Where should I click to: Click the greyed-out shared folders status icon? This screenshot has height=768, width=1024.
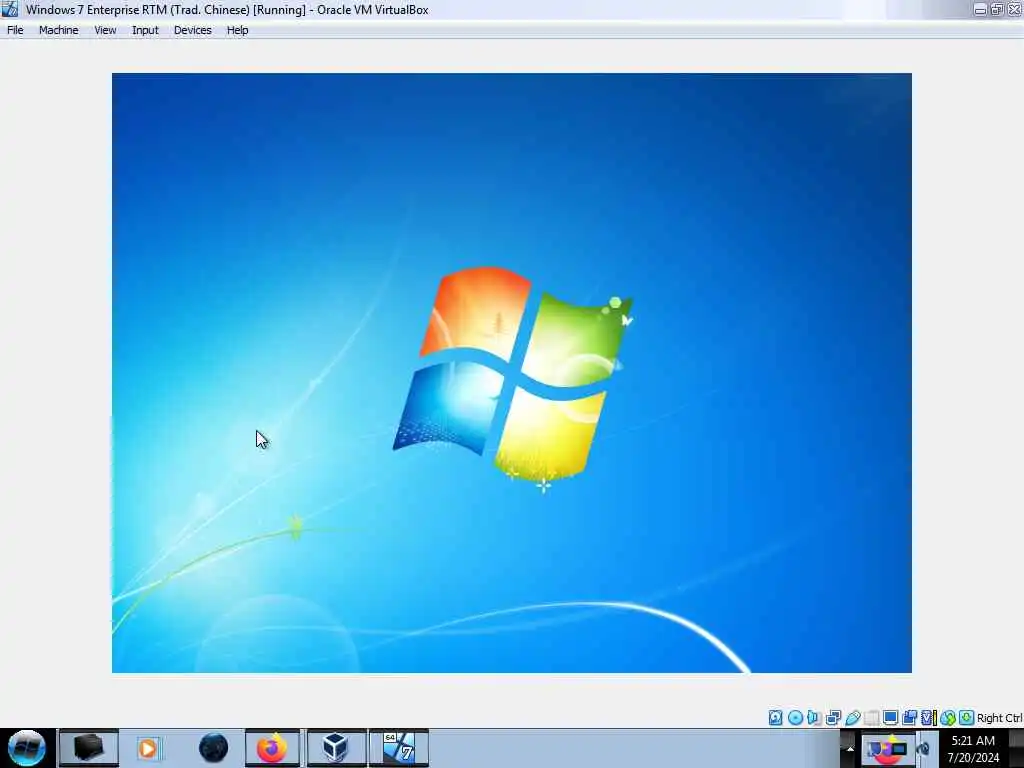pos(871,718)
